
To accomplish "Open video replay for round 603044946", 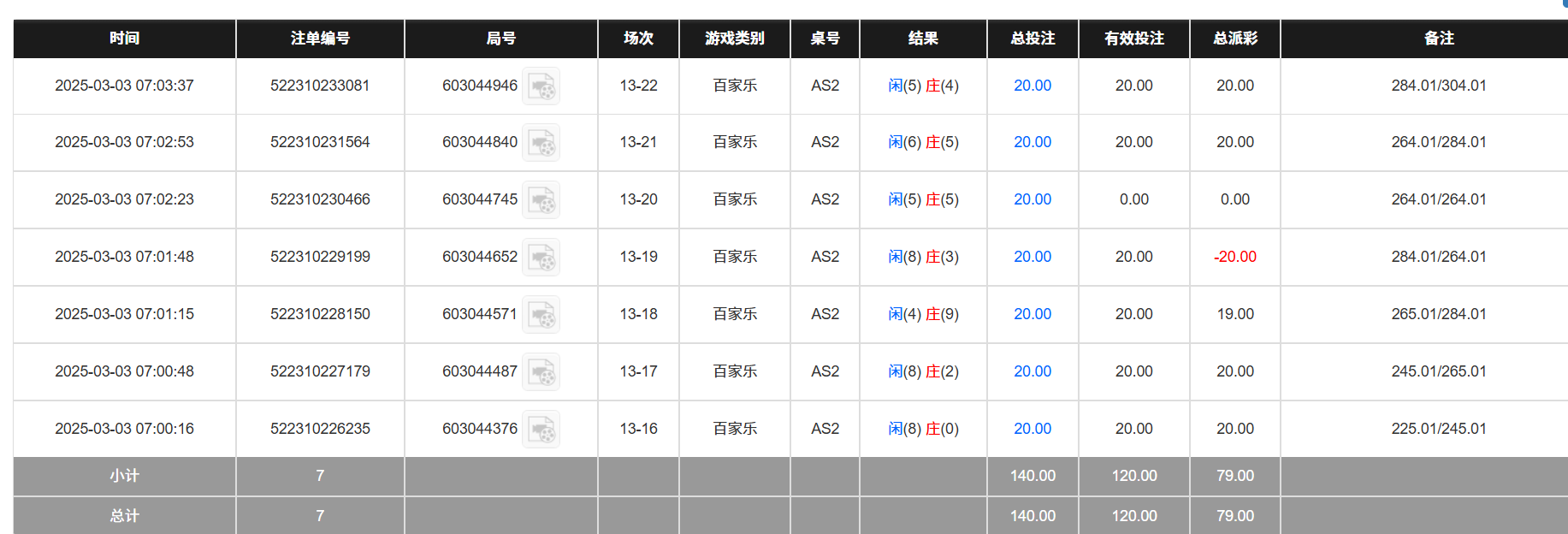I will (x=541, y=86).
